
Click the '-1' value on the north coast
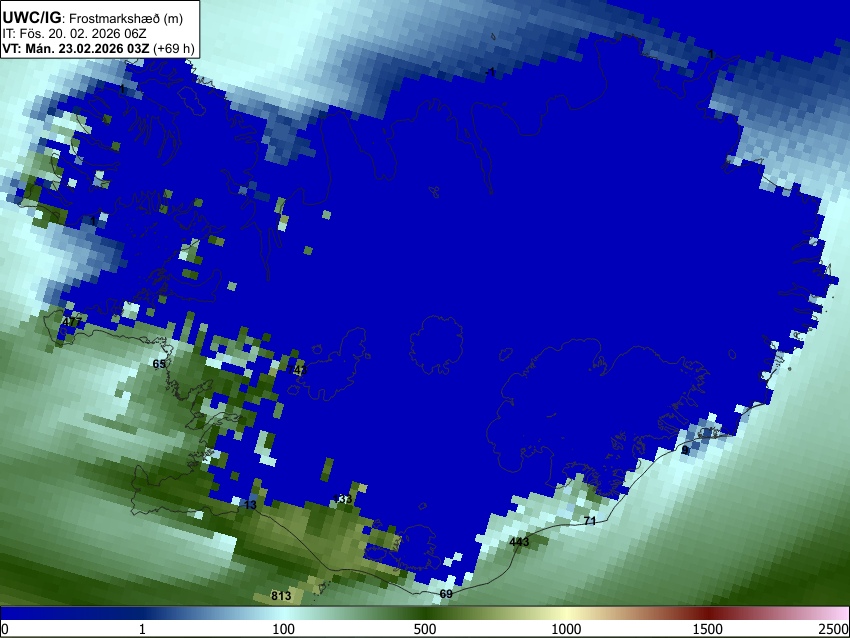(491, 72)
